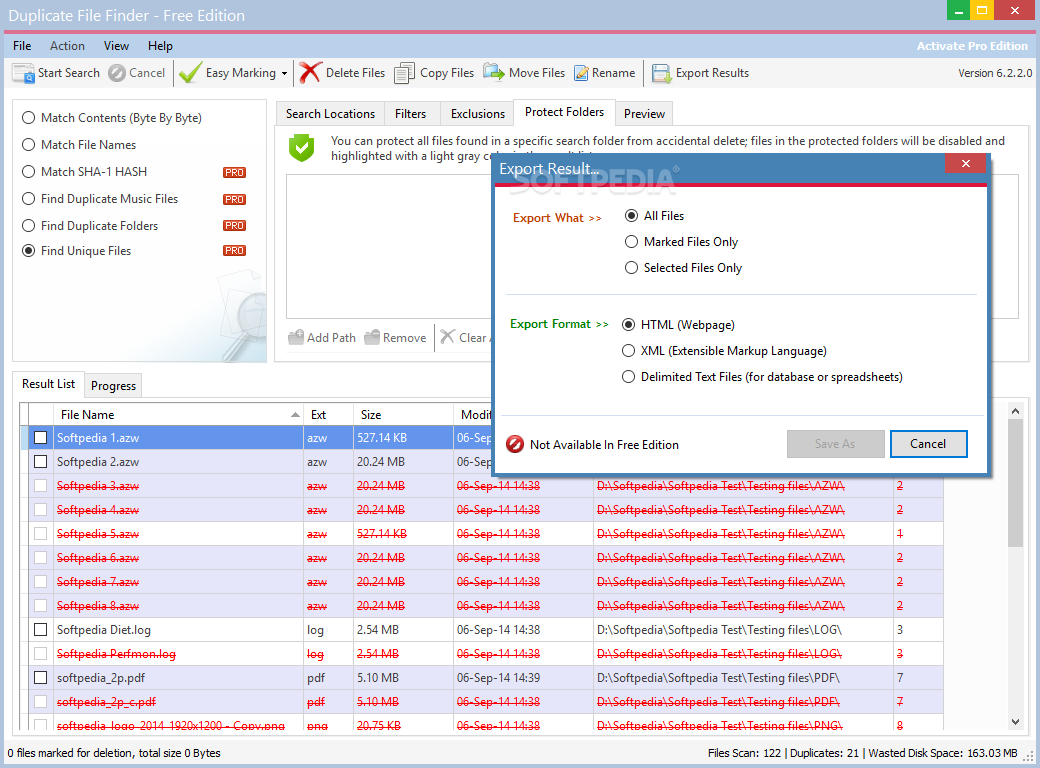Click the PRO badge beside Find Duplicate Music Files

click(234, 200)
